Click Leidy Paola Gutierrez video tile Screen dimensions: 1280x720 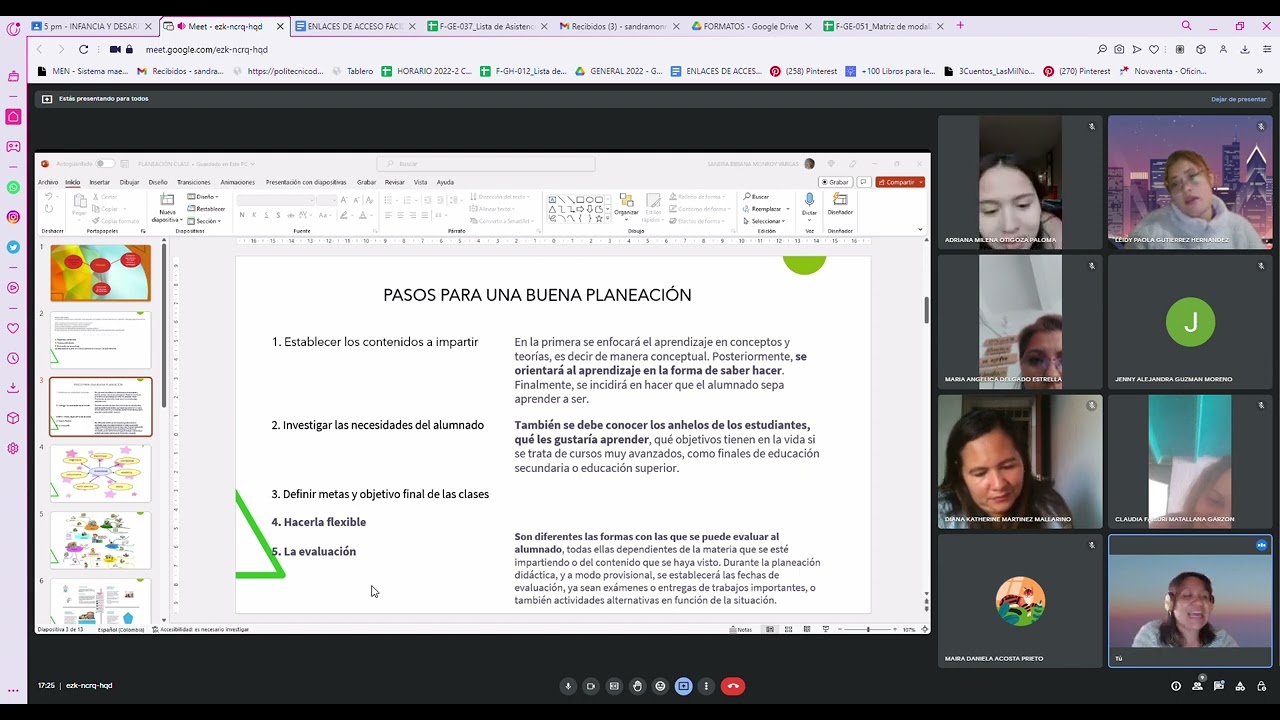point(1190,181)
